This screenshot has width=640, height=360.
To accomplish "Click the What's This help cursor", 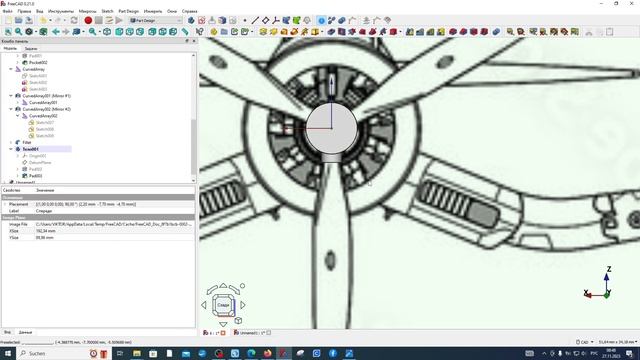I will coord(200,32).
